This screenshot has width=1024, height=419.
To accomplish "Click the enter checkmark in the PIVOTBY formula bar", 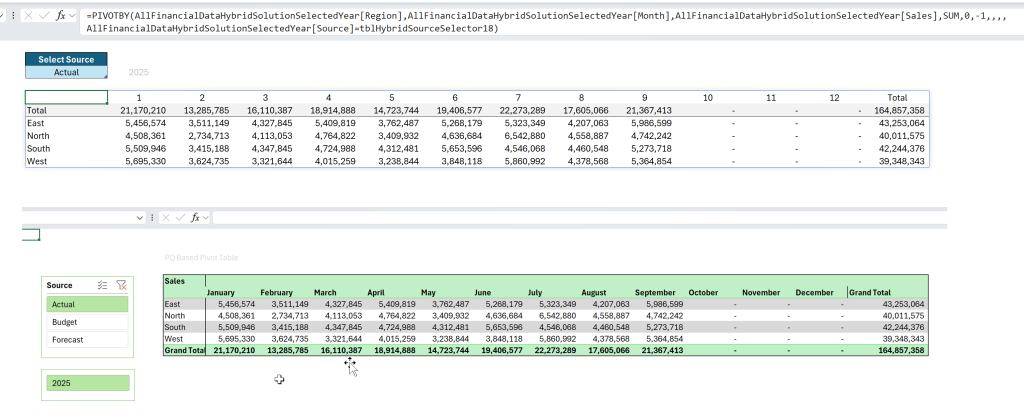I will (x=44, y=16).
